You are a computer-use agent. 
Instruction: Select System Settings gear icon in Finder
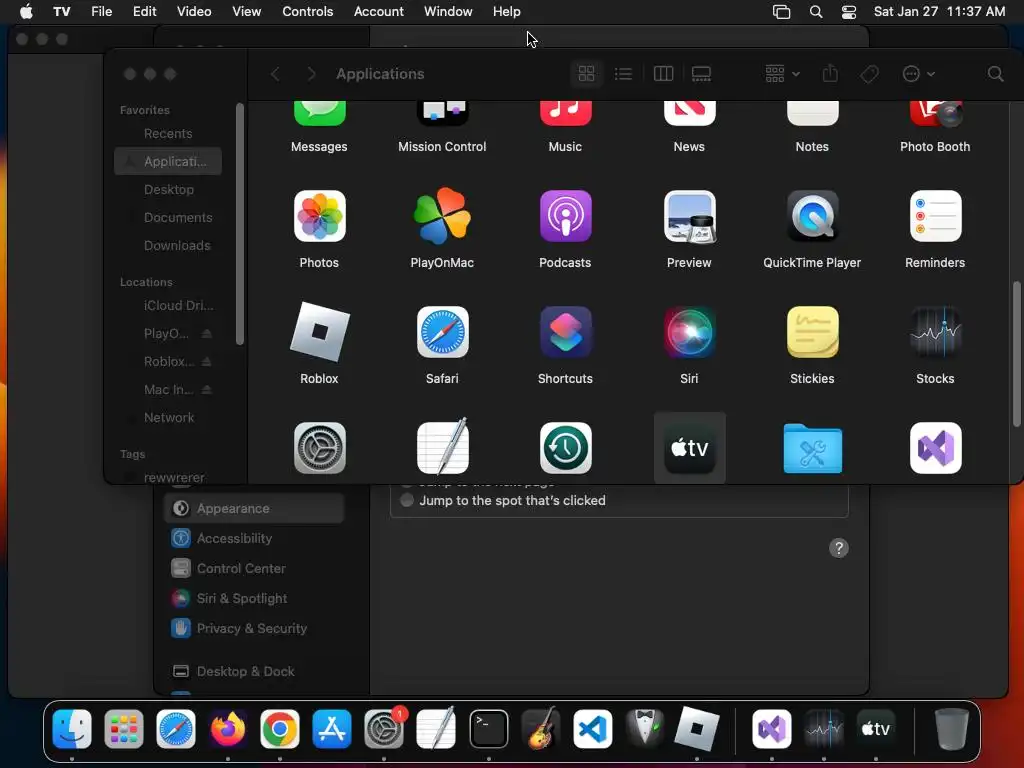(x=319, y=448)
